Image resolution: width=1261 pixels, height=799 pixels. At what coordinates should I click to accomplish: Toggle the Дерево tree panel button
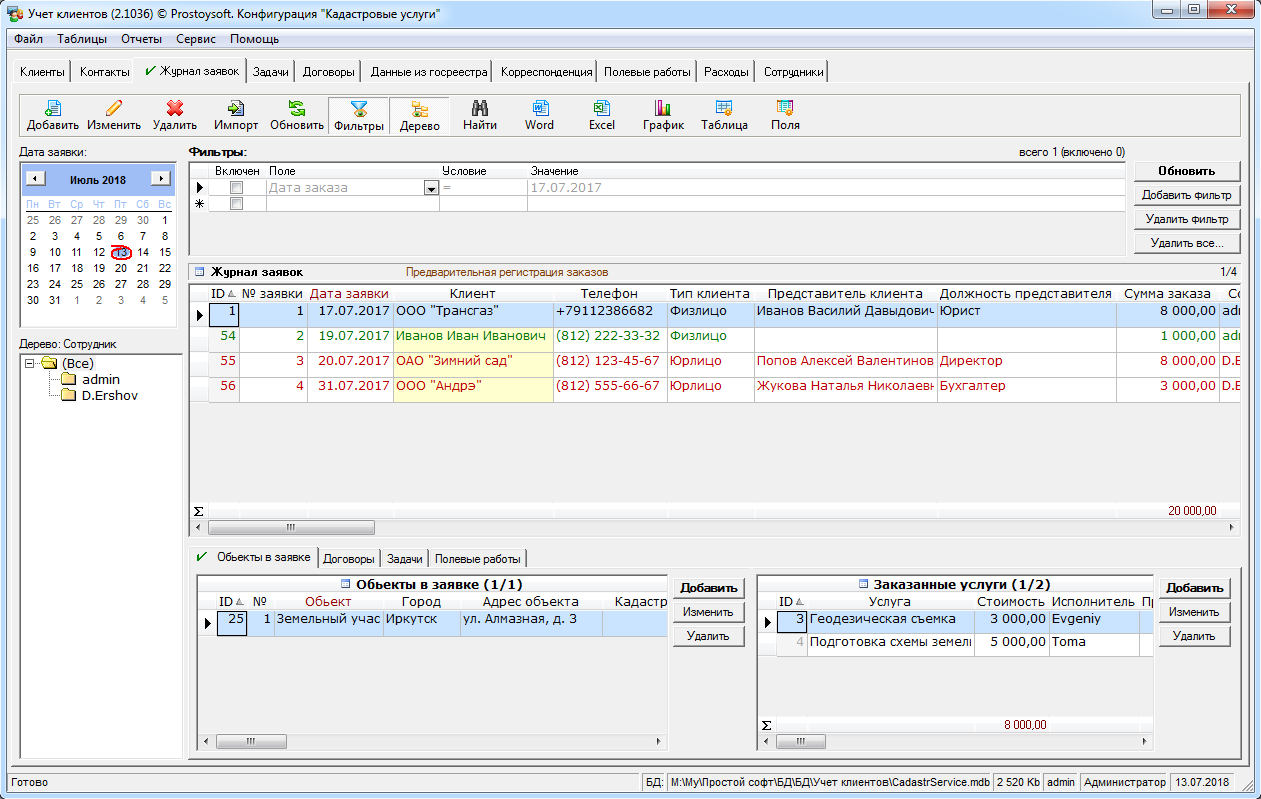point(419,116)
